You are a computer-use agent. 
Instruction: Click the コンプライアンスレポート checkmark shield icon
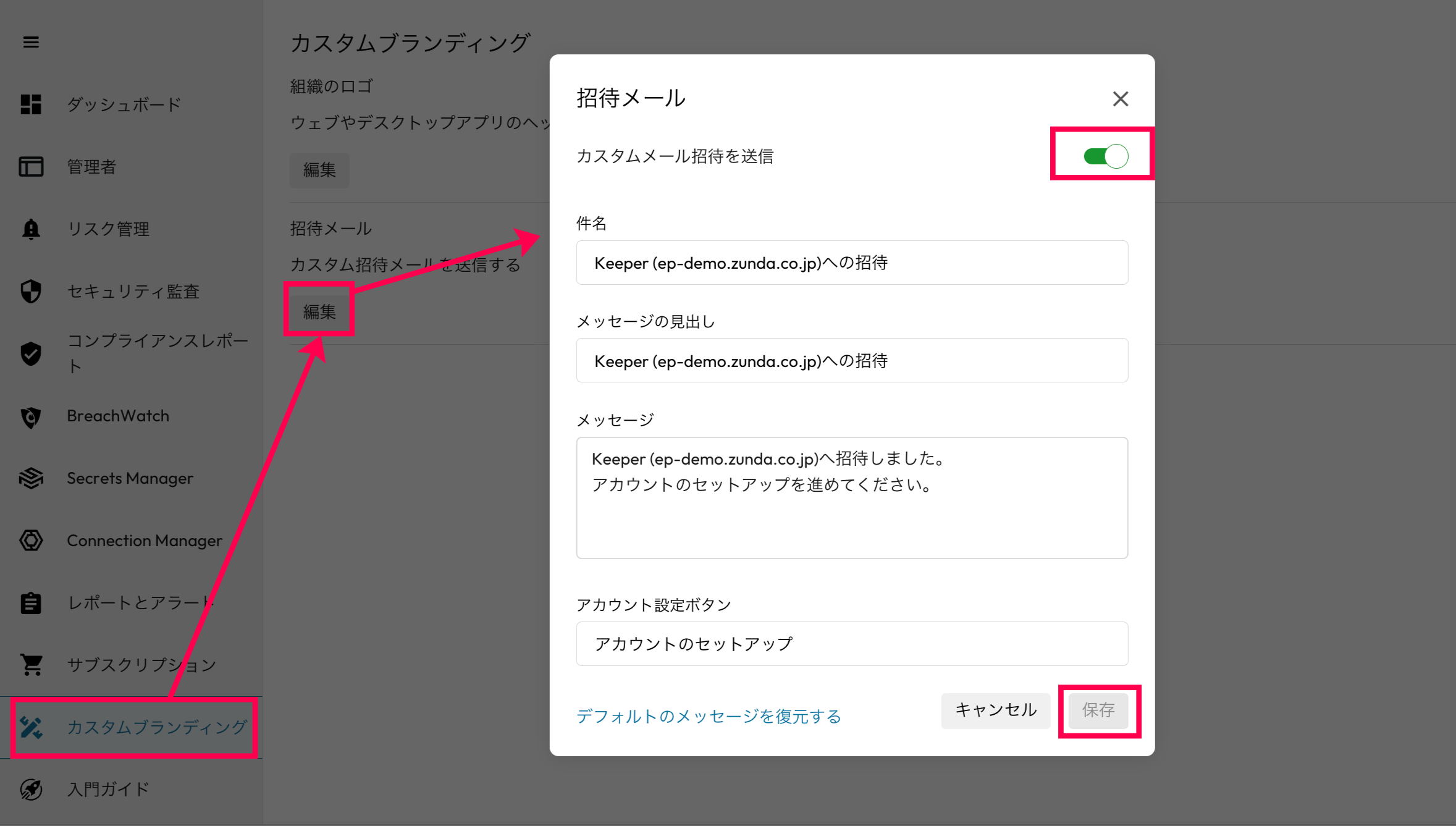click(x=31, y=353)
